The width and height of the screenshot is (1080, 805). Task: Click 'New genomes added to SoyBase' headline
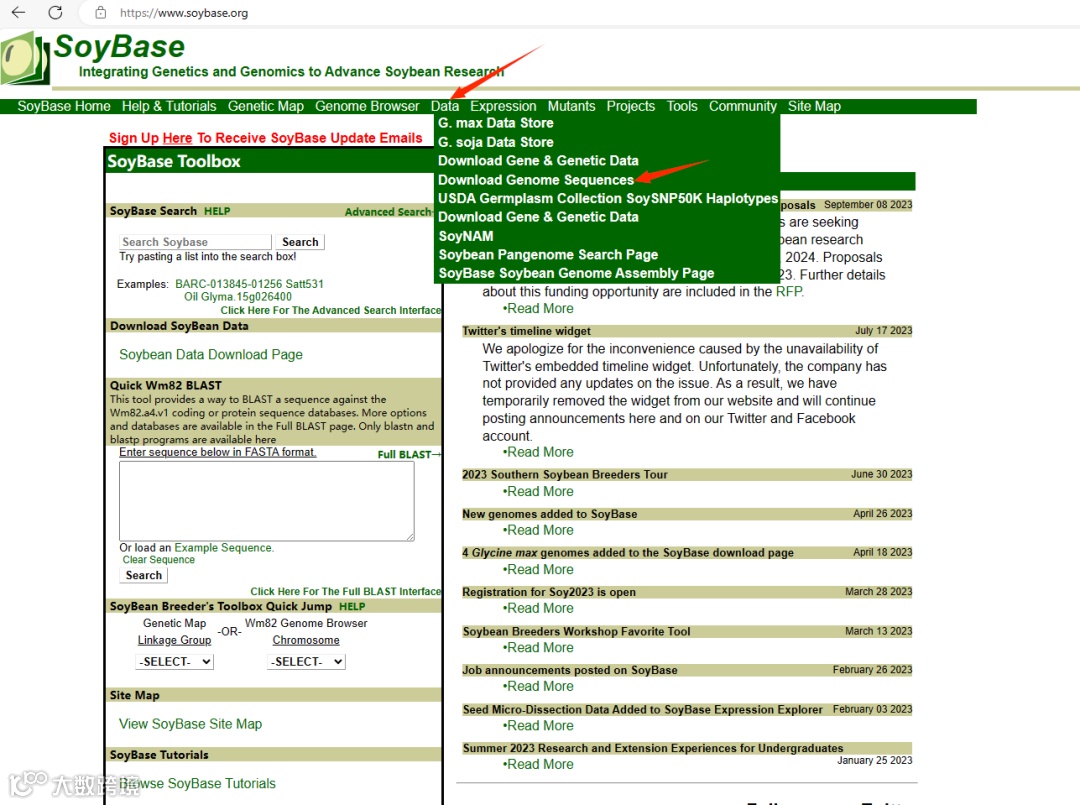click(550, 514)
